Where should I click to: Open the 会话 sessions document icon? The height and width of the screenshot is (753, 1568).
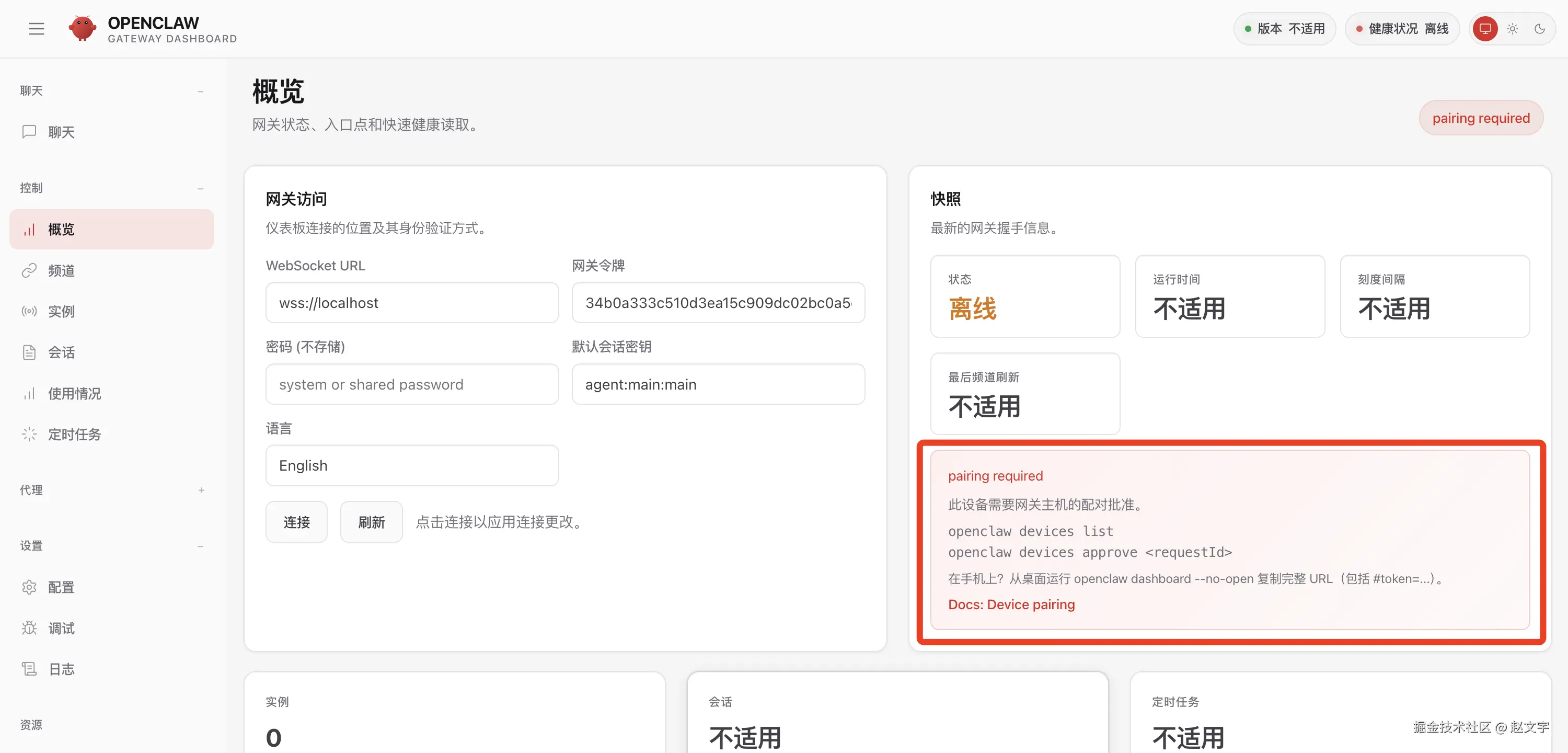pyautogui.click(x=29, y=352)
